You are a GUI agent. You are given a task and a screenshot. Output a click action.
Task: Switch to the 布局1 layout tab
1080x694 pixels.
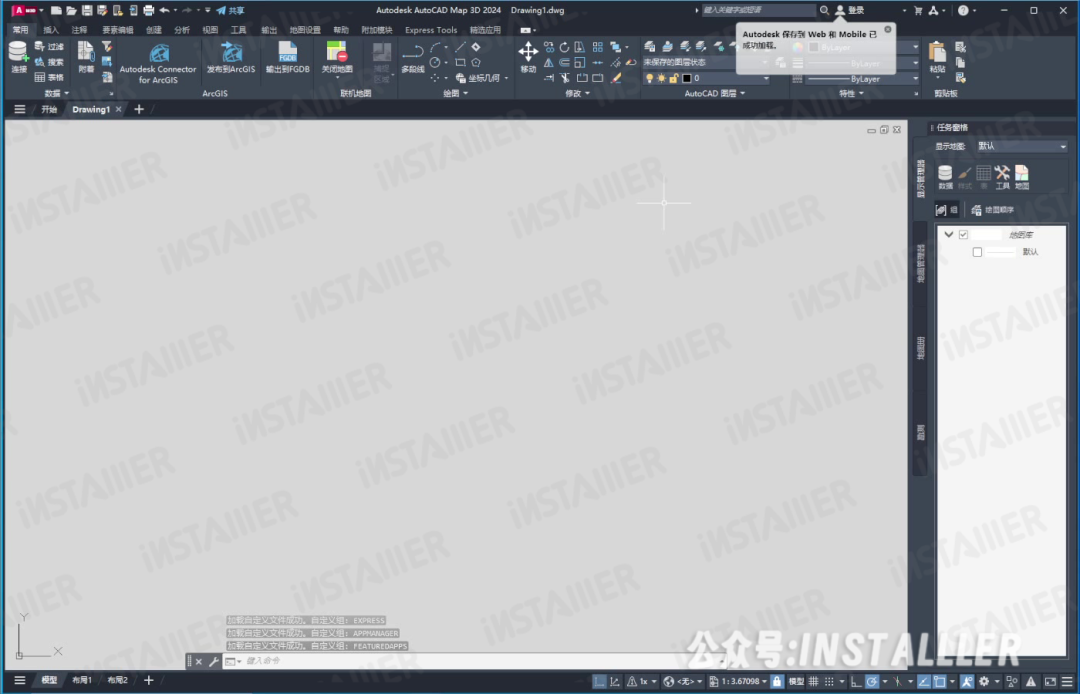82,680
